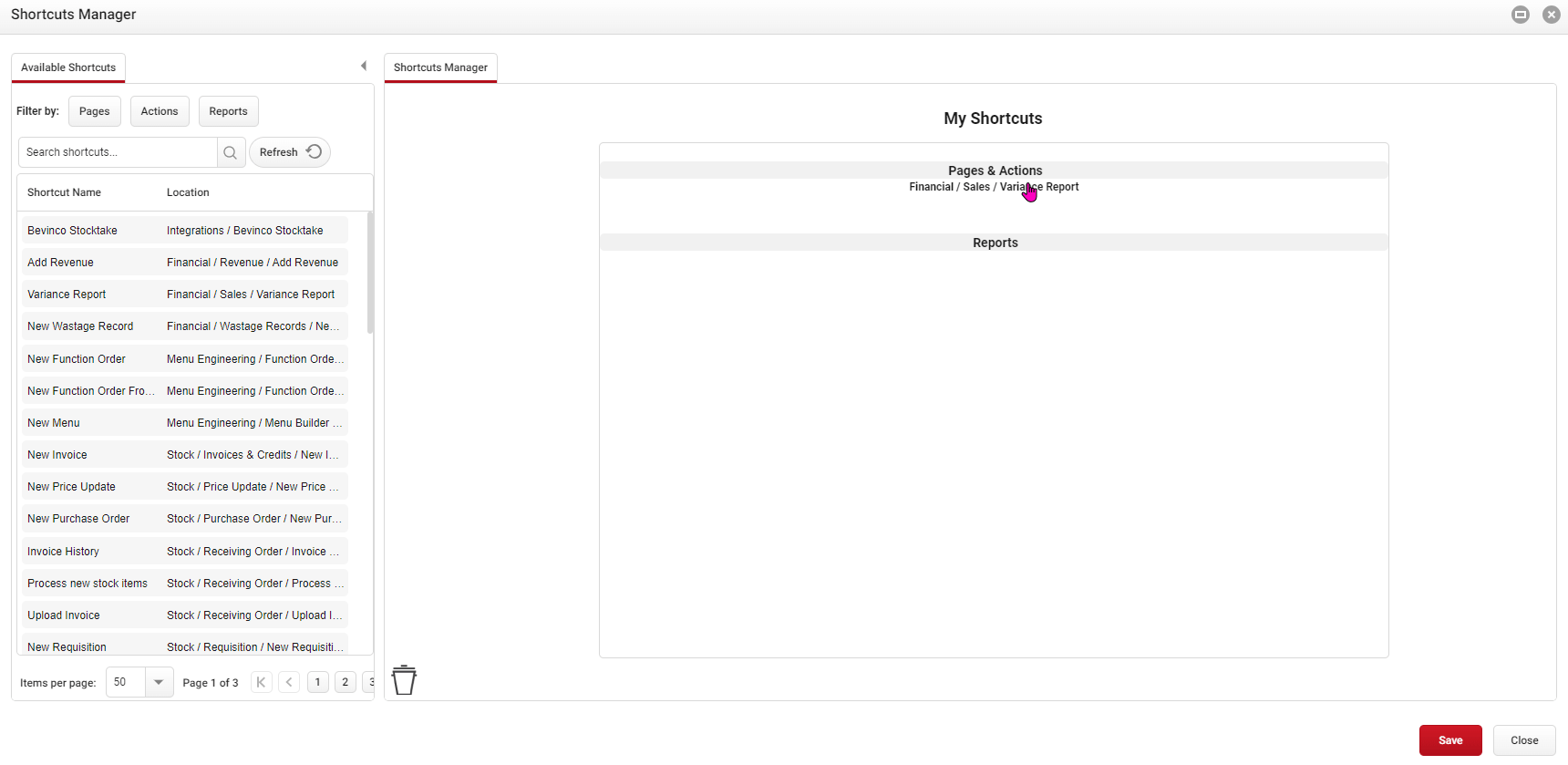The image size is (1568, 765).
Task: Jump to page 2 of shortcuts
Action: coord(345,682)
